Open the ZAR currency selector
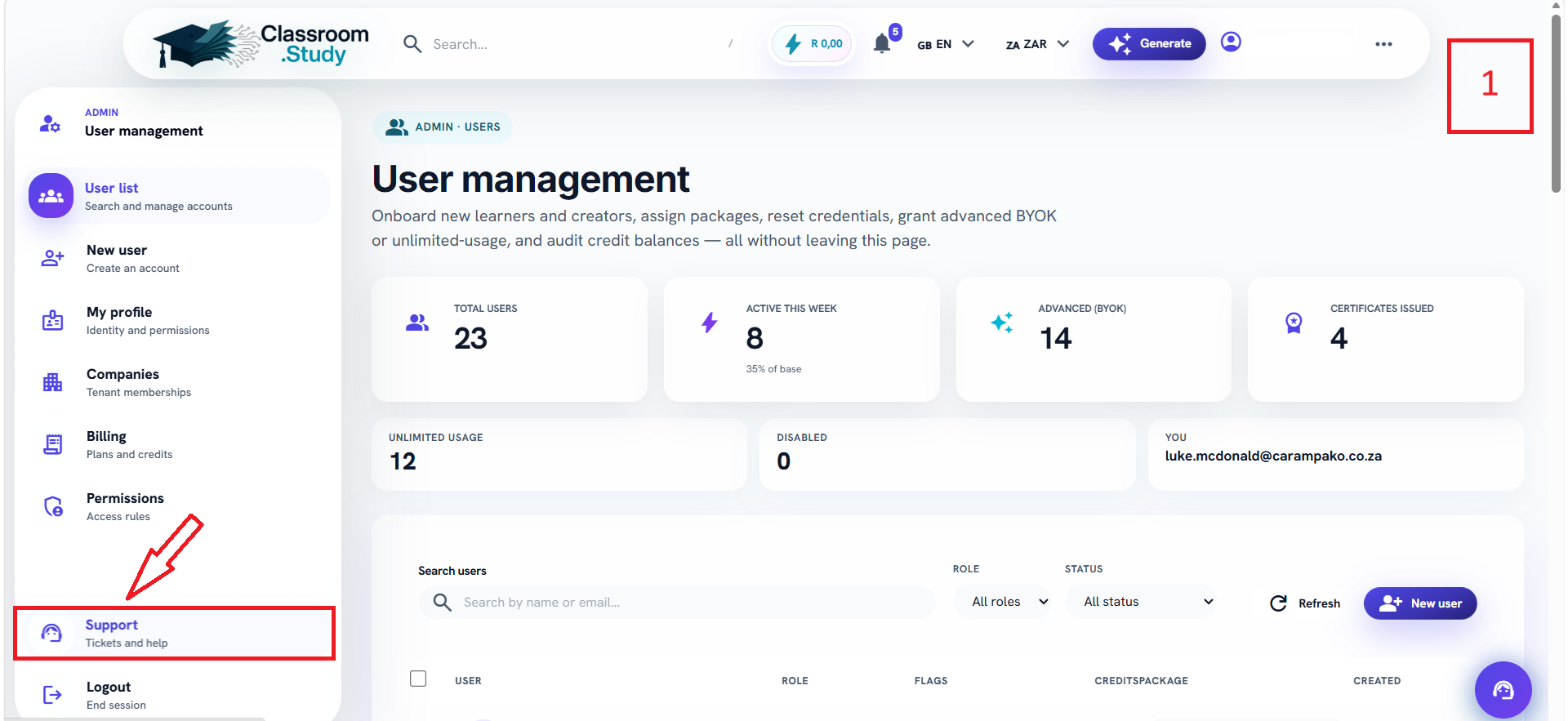This screenshot has height=721, width=1568. (1037, 44)
